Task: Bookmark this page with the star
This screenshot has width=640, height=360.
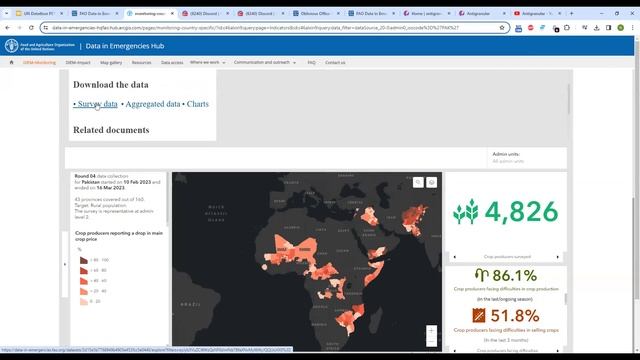Action: pyautogui.click(x=502, y=27)
